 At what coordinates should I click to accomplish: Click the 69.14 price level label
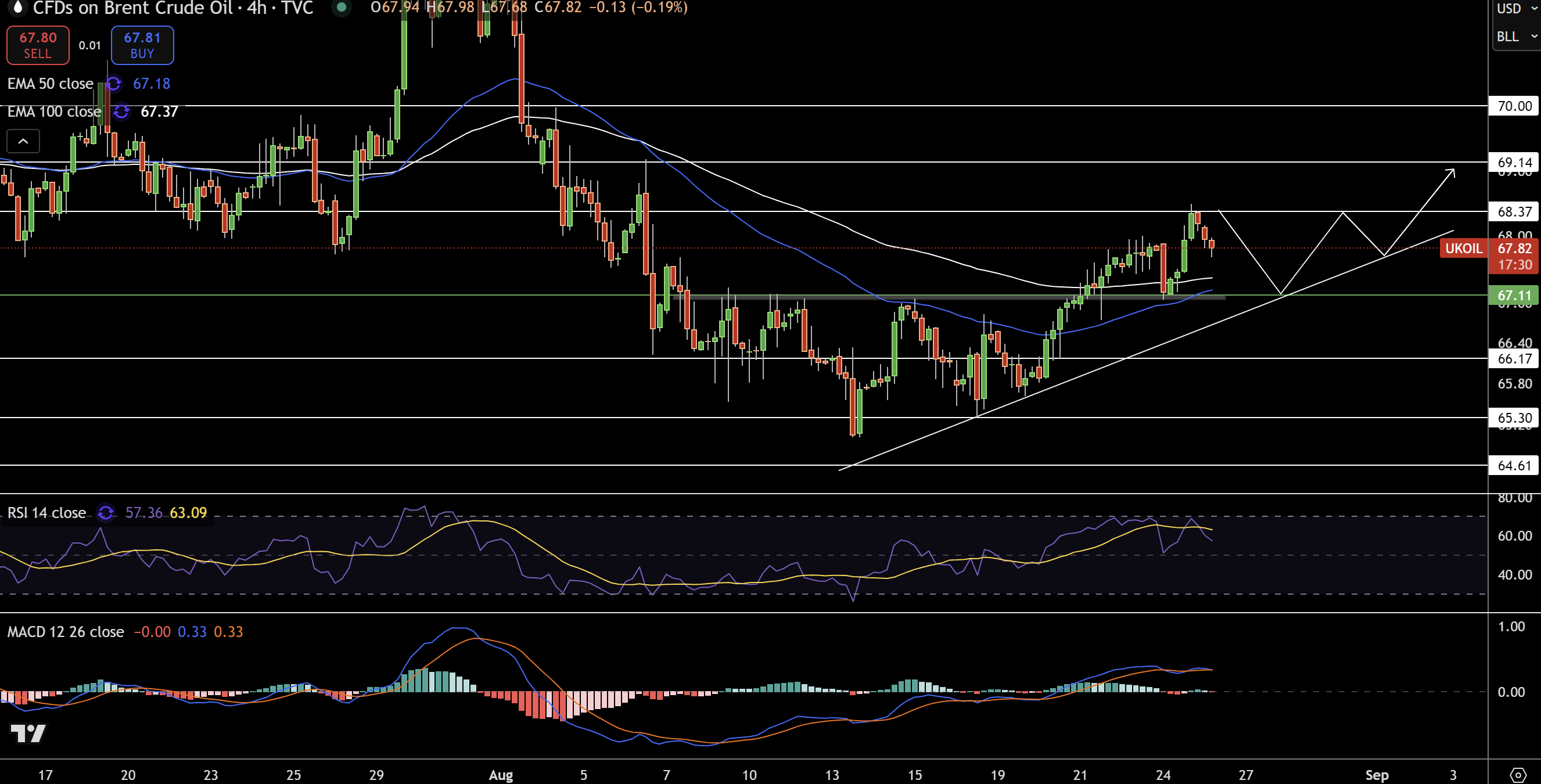[1514, 163]
